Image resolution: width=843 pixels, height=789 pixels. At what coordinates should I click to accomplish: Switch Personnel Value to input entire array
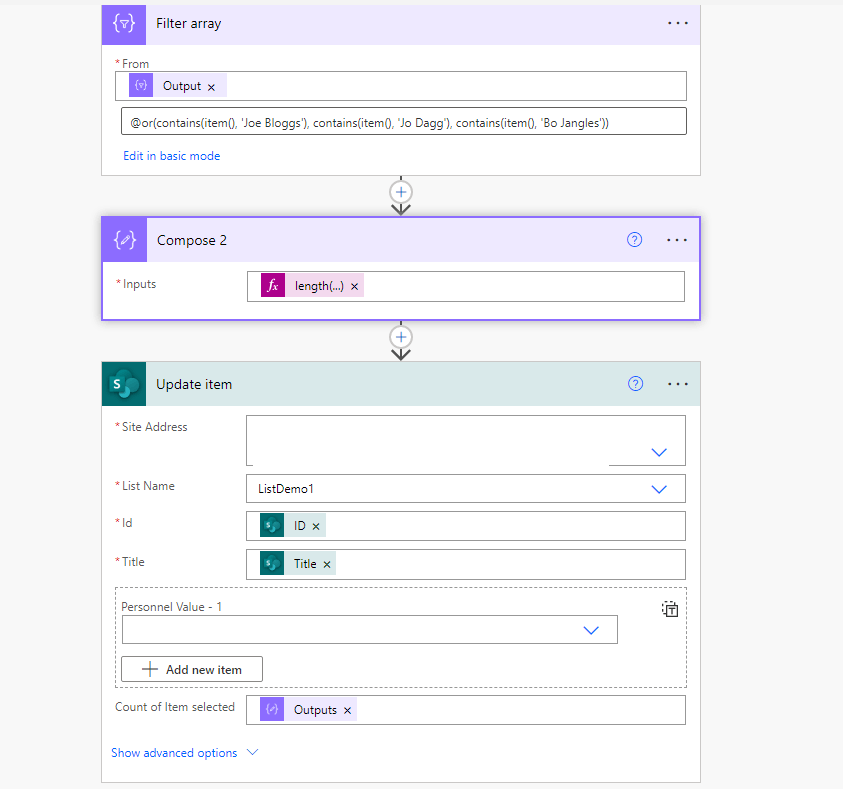[x=670, y=609]
